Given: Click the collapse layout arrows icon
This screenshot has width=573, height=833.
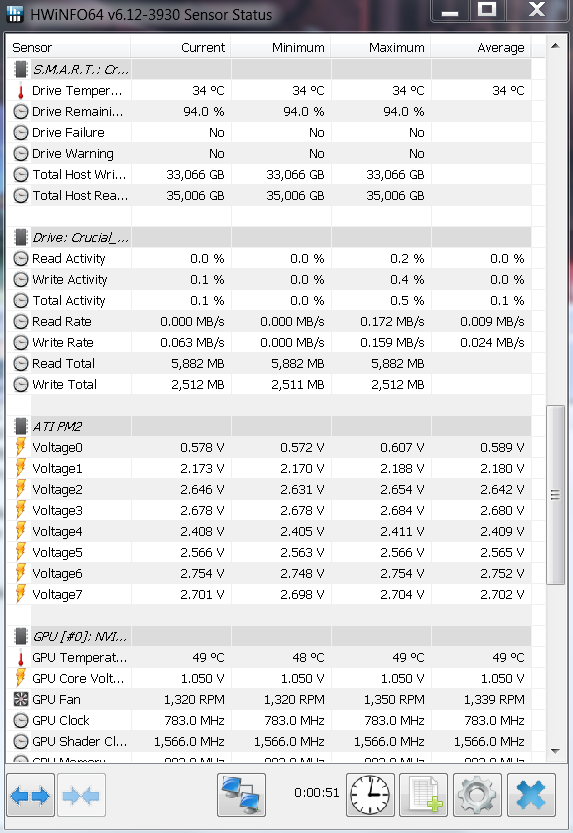Looking at the screenshot, I should [81, 795].
